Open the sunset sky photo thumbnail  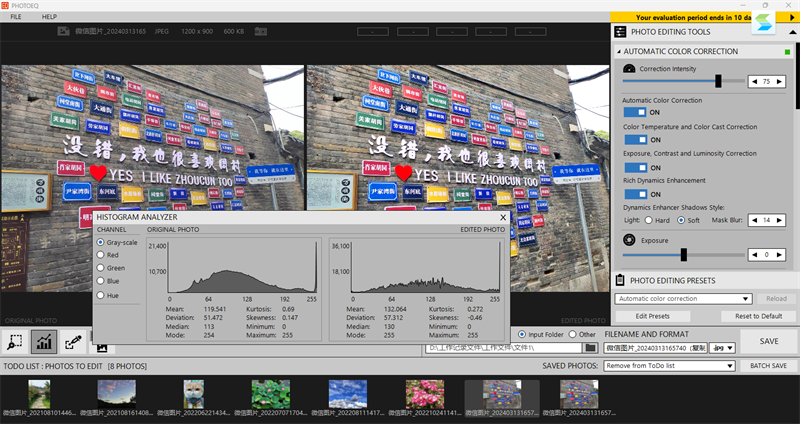coord(117,393)
